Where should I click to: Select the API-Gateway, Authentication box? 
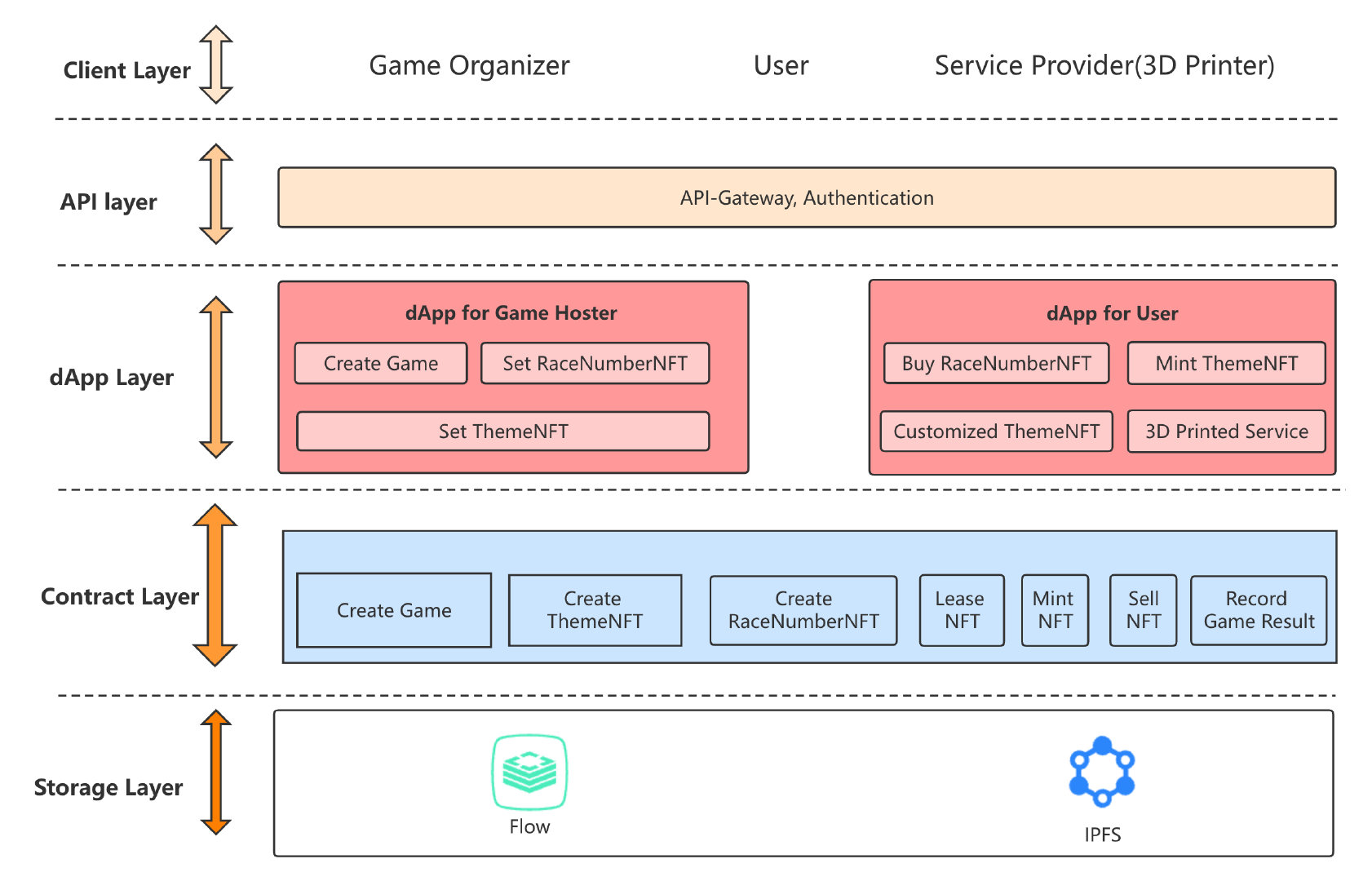tap(807, 197)
